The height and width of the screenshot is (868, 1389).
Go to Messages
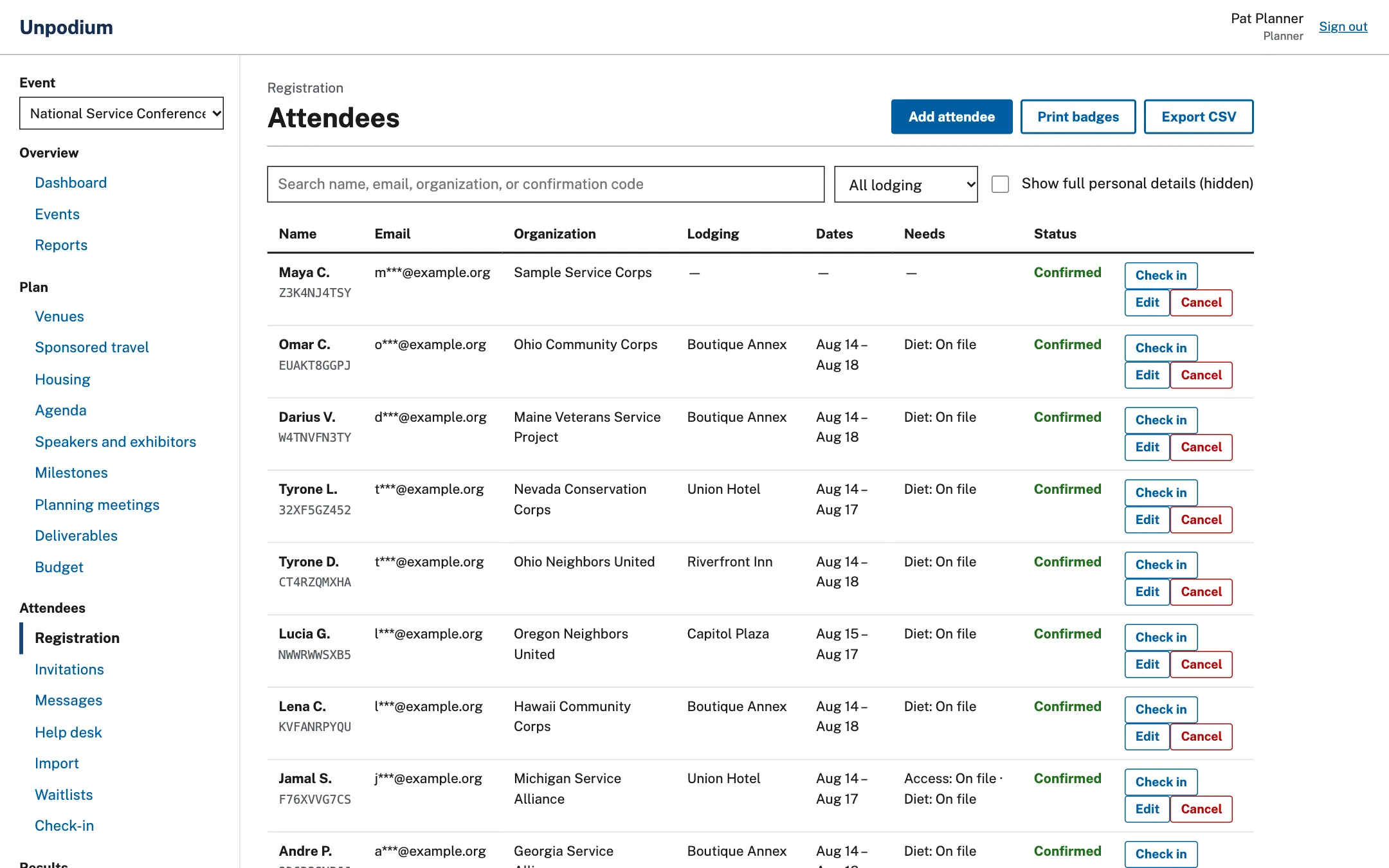68,700
